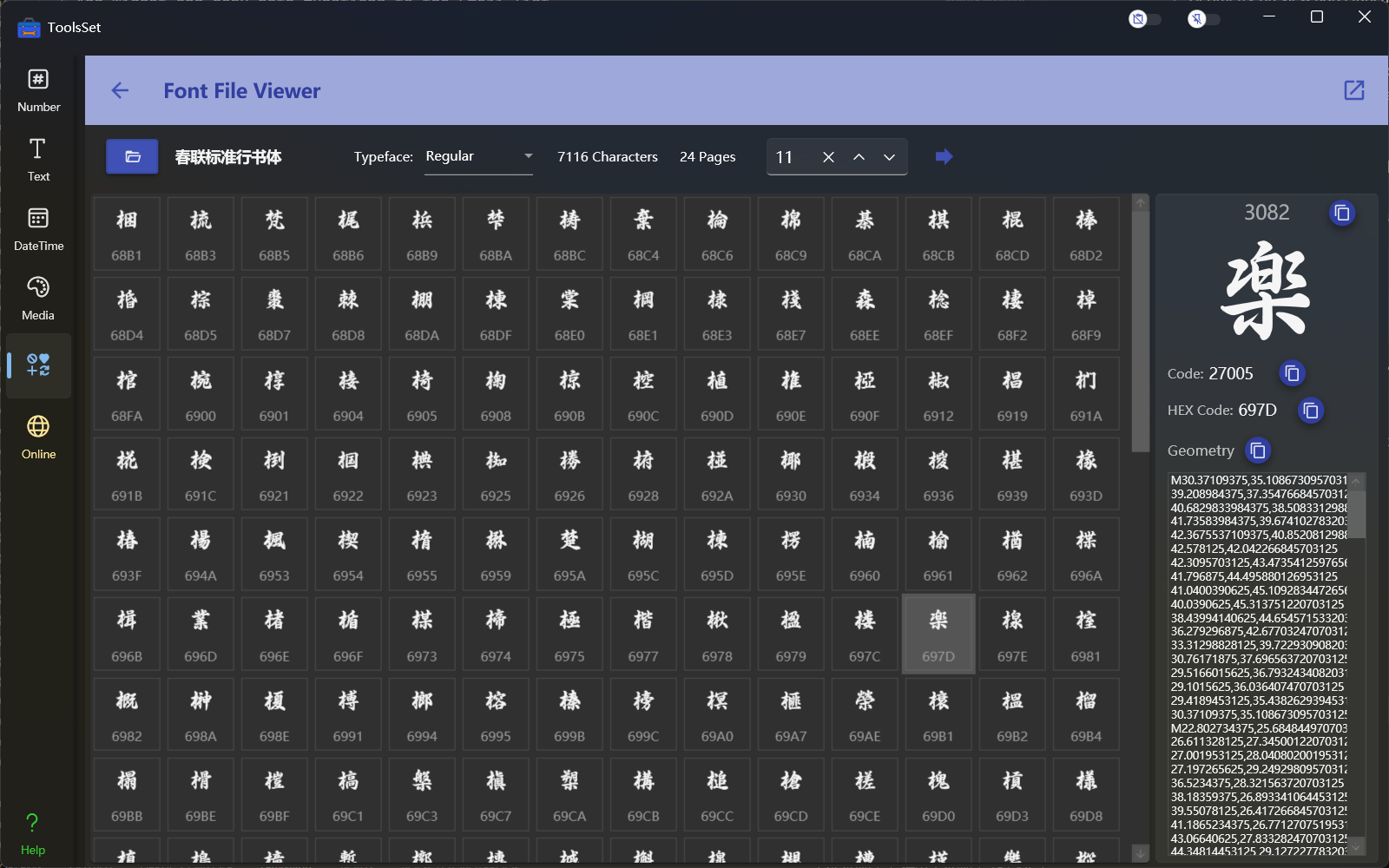This screenshot has width=1389, height=868.
Task: Click the character grid vertical scrollbar
Action: pos(1140,347)
